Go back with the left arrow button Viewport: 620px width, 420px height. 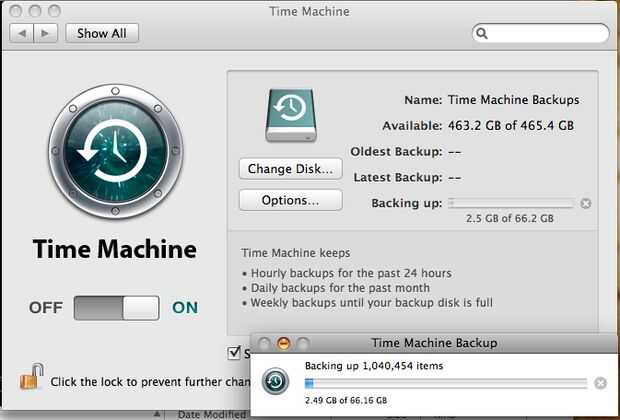[x=22, y=33]
